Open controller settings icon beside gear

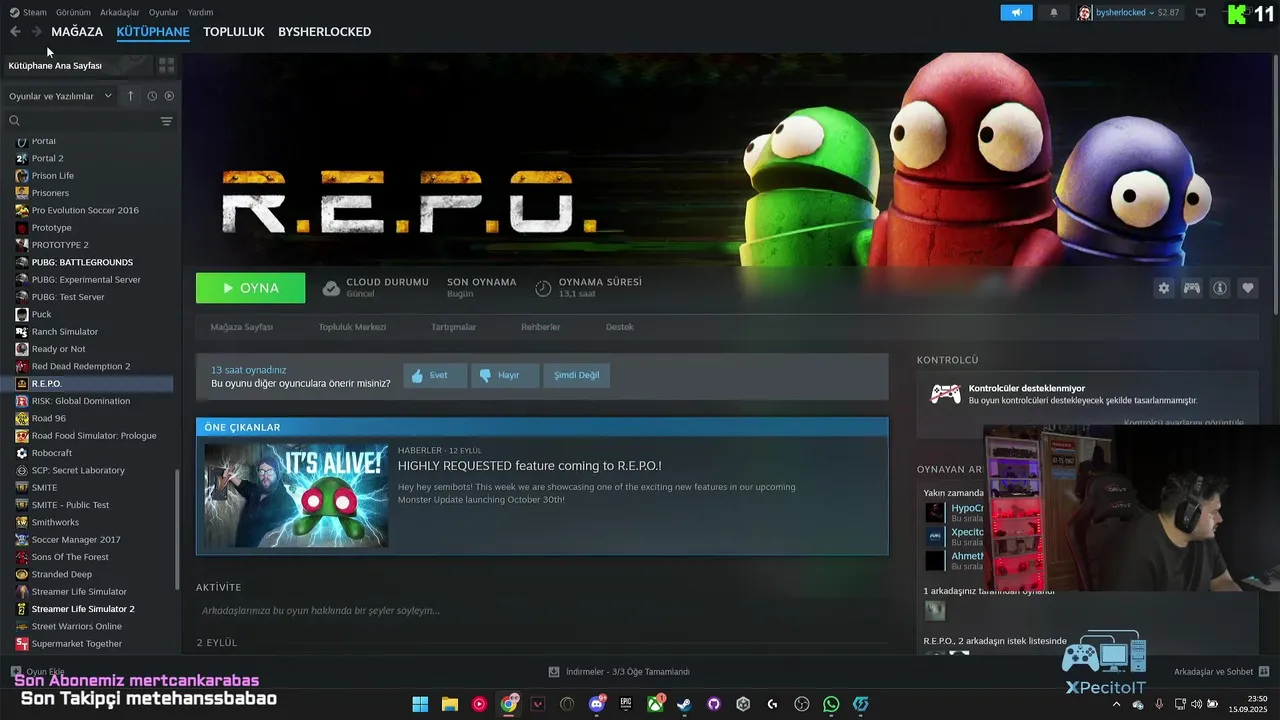click(x=1192, y=288)
